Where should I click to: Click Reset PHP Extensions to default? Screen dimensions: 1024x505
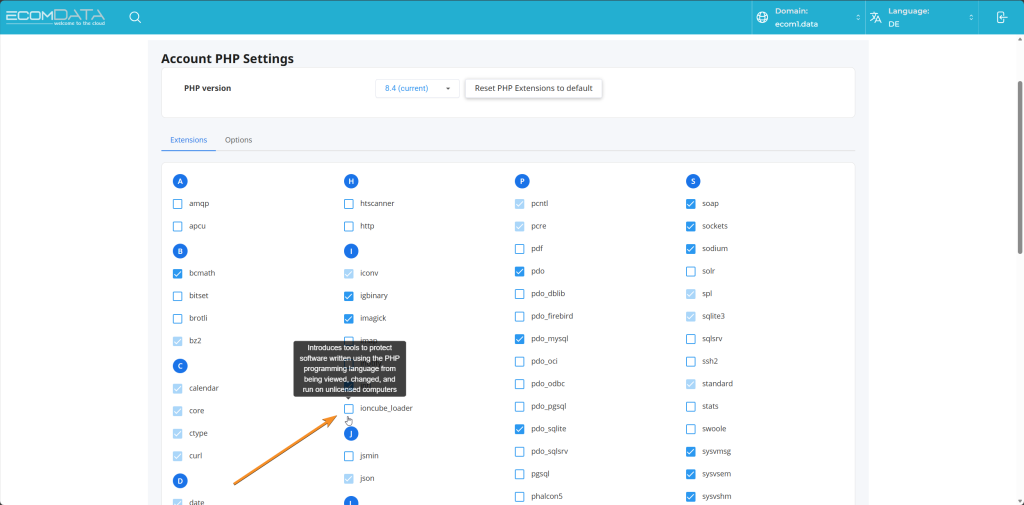click(533, 88)
